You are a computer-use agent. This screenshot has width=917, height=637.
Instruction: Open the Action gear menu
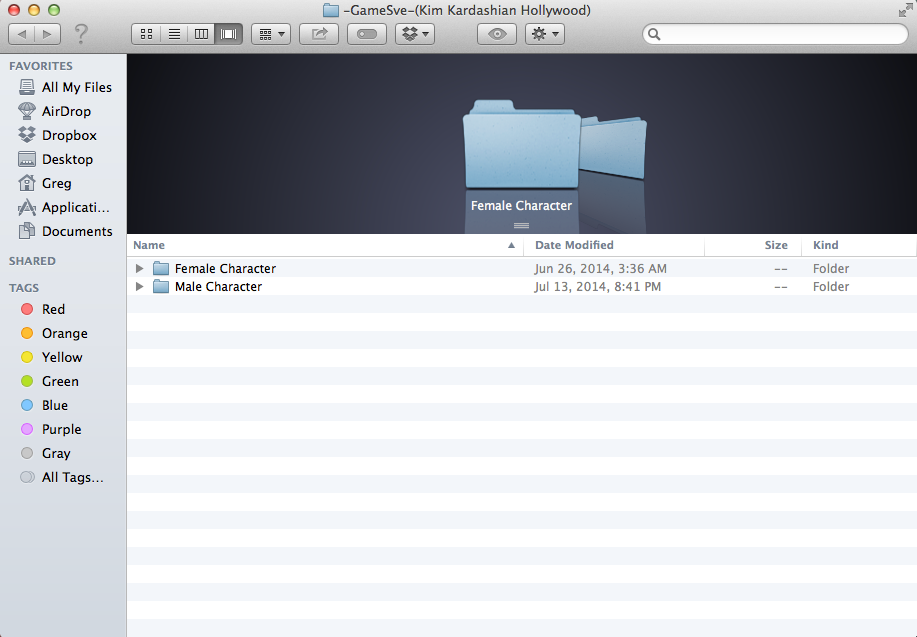(x=544, y=34)
